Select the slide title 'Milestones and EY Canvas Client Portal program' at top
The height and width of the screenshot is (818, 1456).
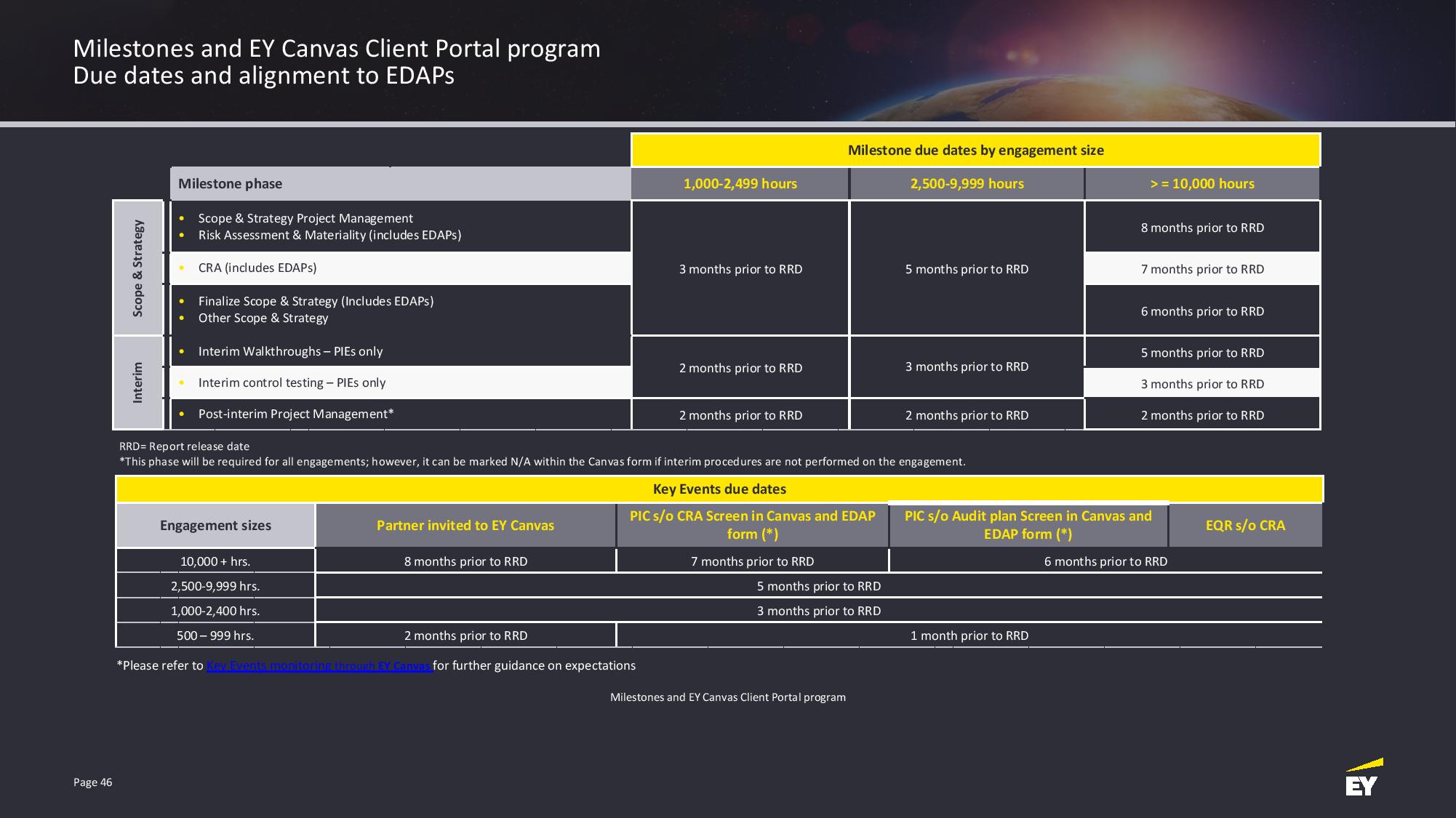click(337, 48)
